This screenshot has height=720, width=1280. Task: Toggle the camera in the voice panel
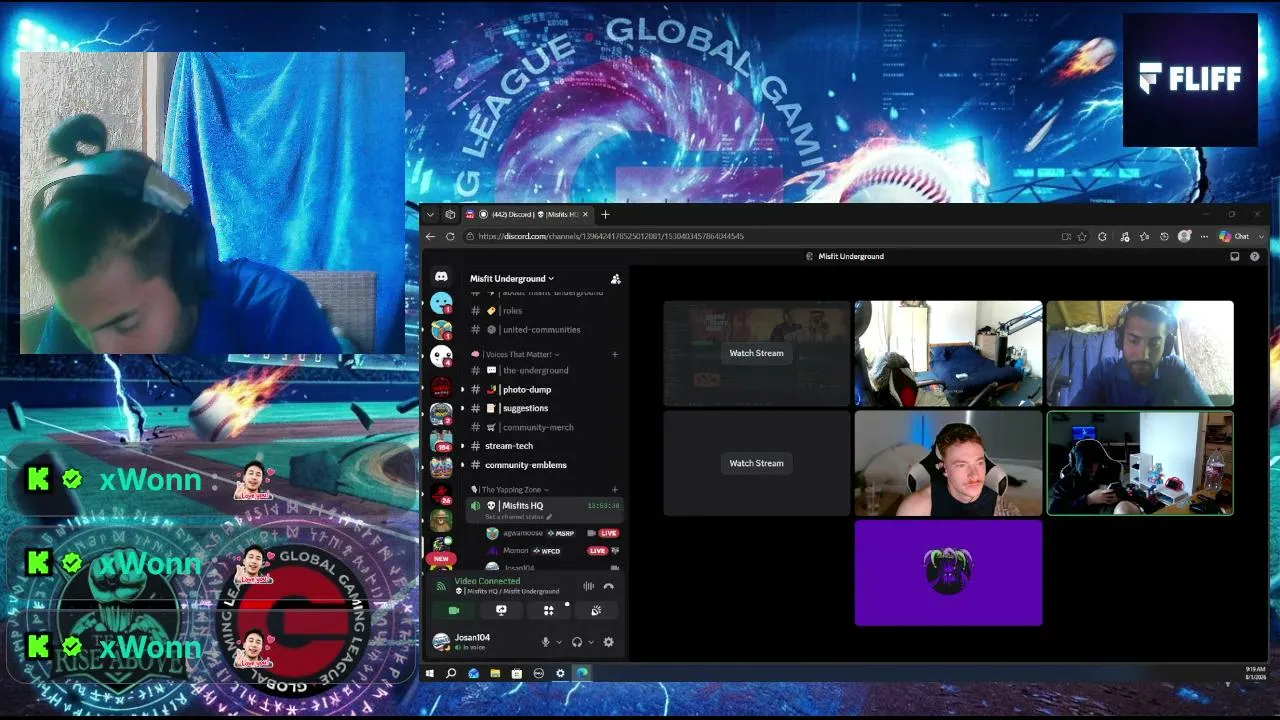pos(454,610)
